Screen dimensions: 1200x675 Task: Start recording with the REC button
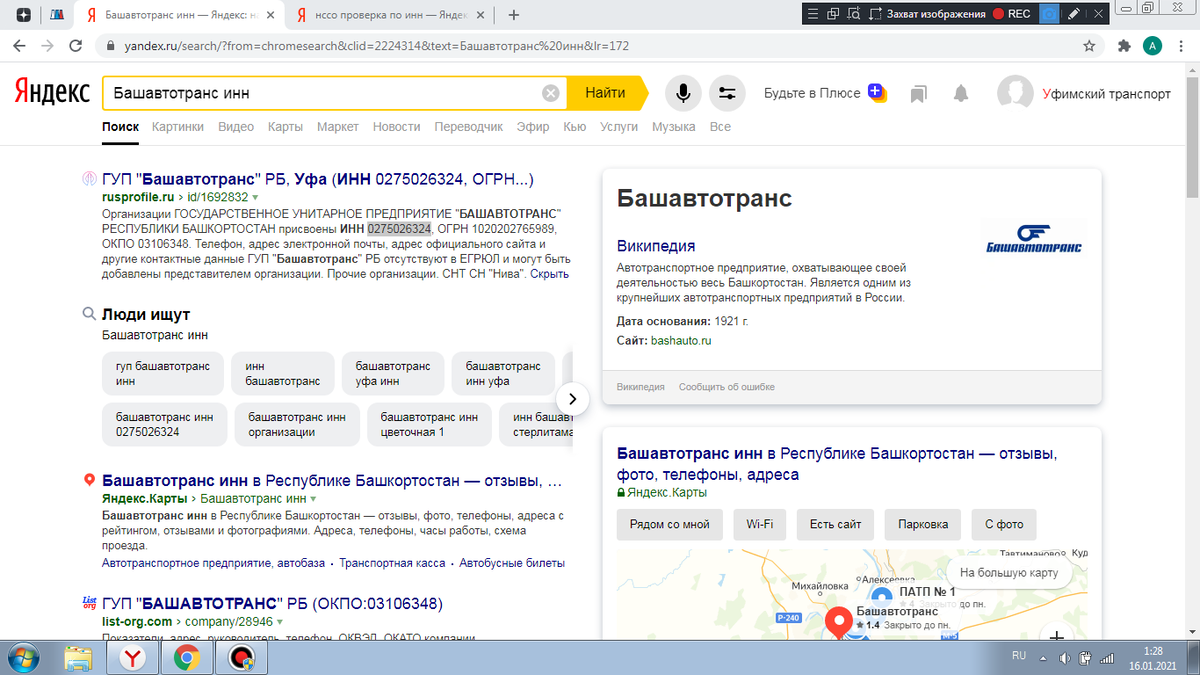[x=1011, y=14]
